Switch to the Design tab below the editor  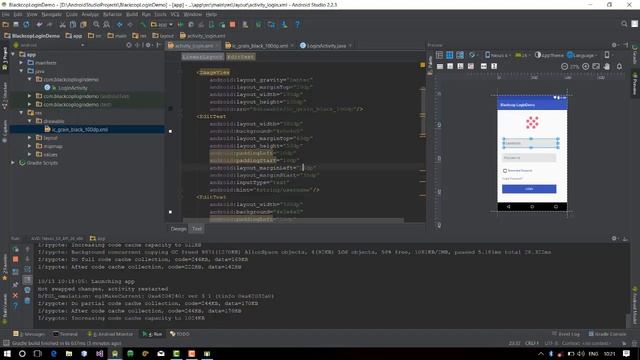pos(178,229)
